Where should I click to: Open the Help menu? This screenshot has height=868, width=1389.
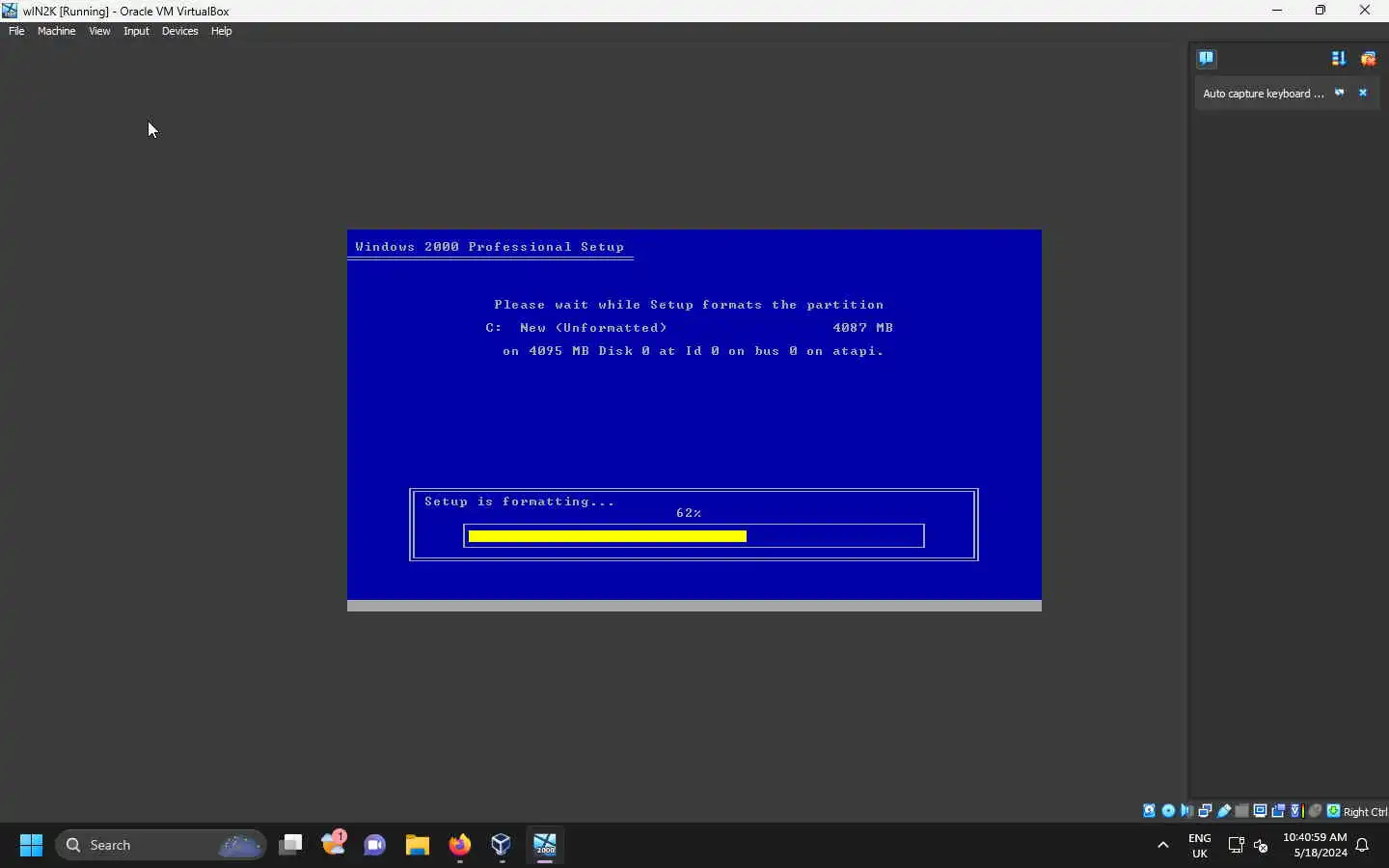[221, 31]
